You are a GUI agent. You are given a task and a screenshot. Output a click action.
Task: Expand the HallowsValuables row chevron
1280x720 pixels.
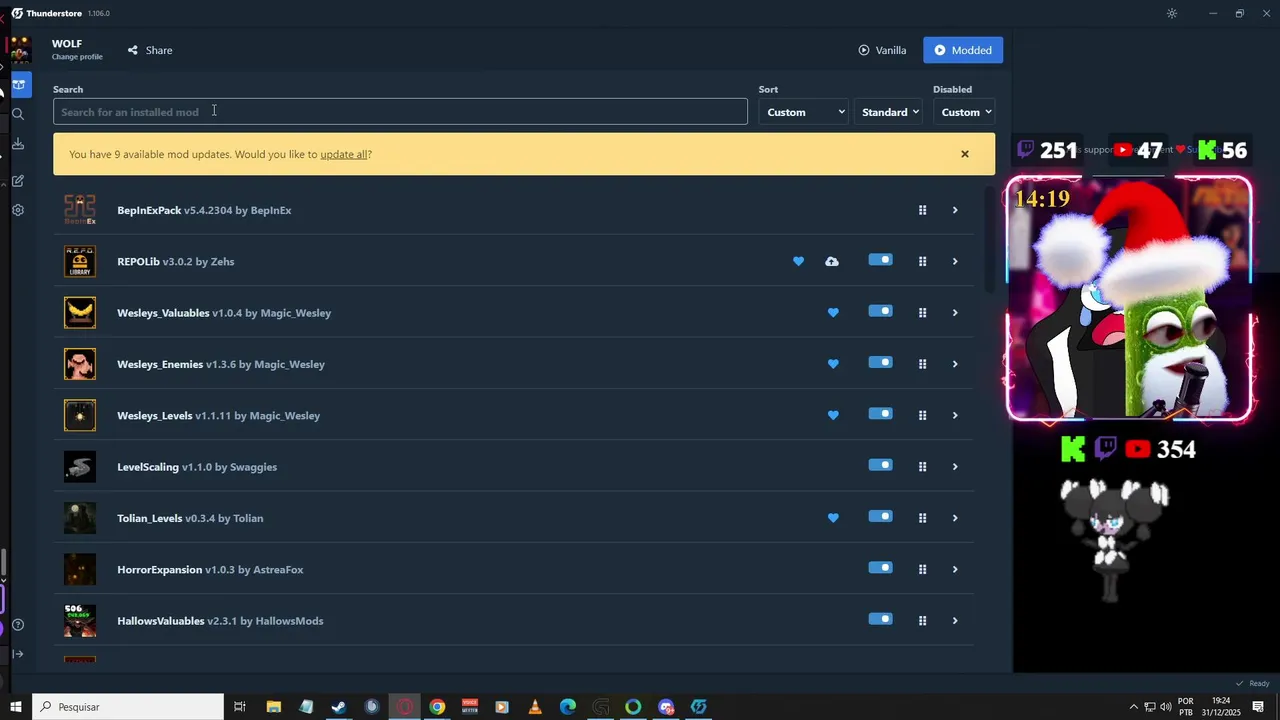[955, 621]
